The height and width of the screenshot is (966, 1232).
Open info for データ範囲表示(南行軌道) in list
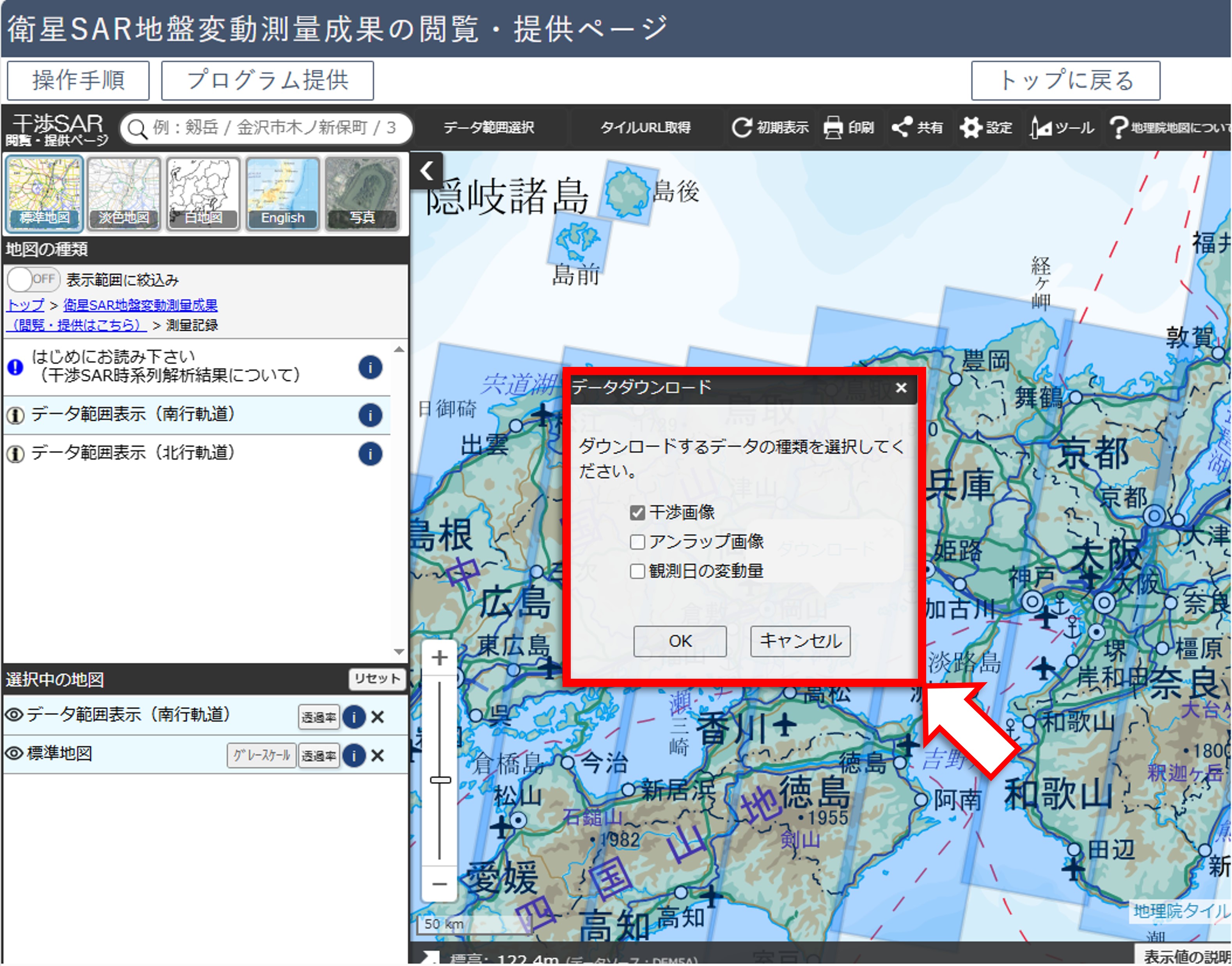coord(370,415)
